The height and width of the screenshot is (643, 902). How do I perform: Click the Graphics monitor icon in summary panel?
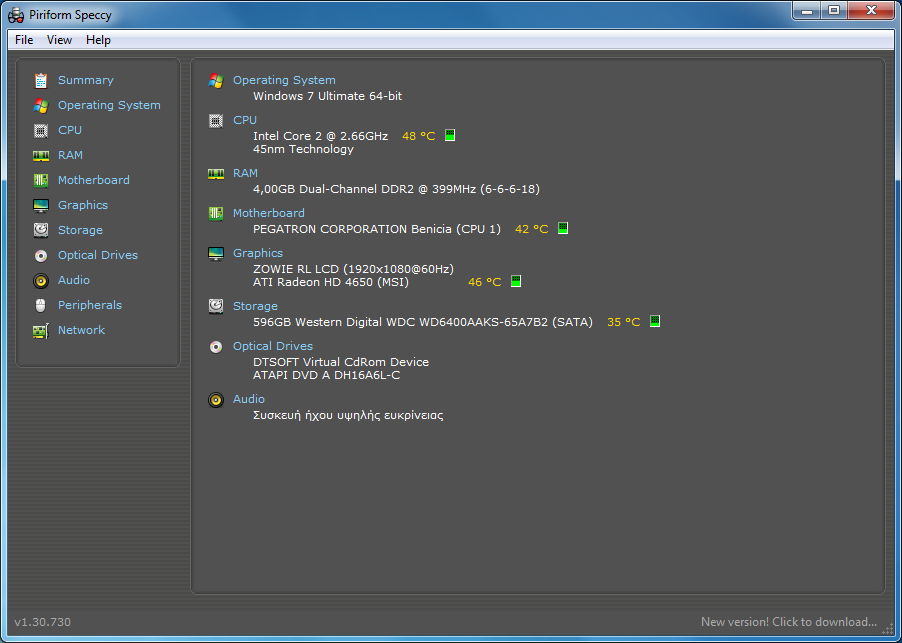point(216,254)
